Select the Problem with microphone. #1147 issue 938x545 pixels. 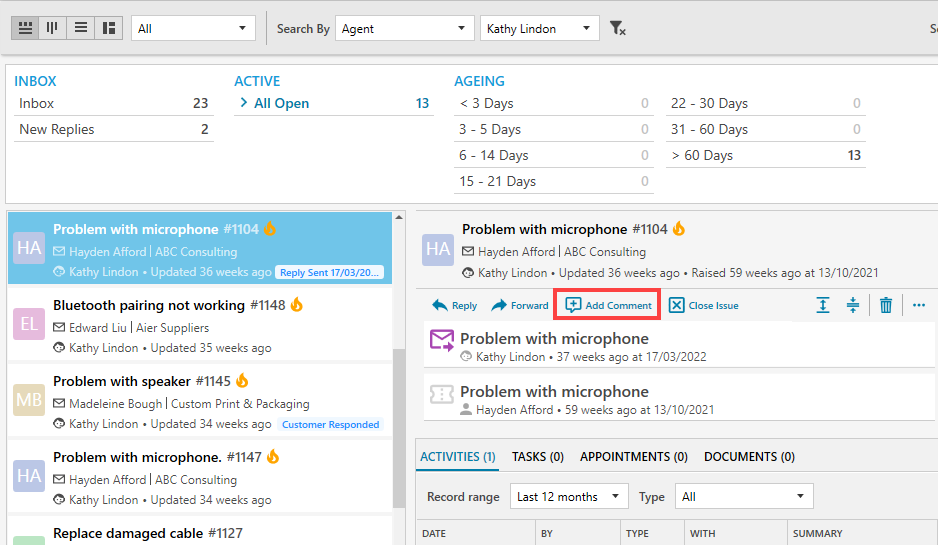(x=200, y=476)
